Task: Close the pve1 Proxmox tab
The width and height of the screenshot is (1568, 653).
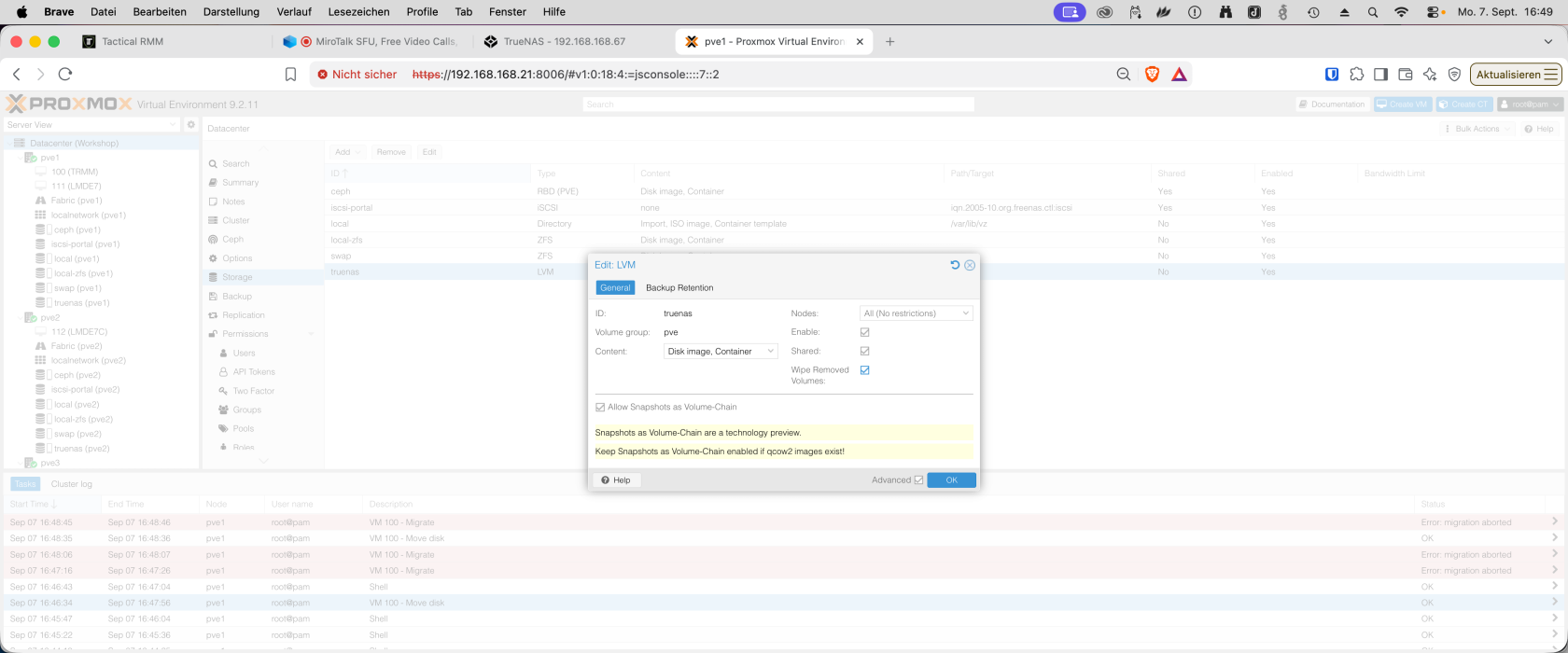Action: (x=860, y=41)
